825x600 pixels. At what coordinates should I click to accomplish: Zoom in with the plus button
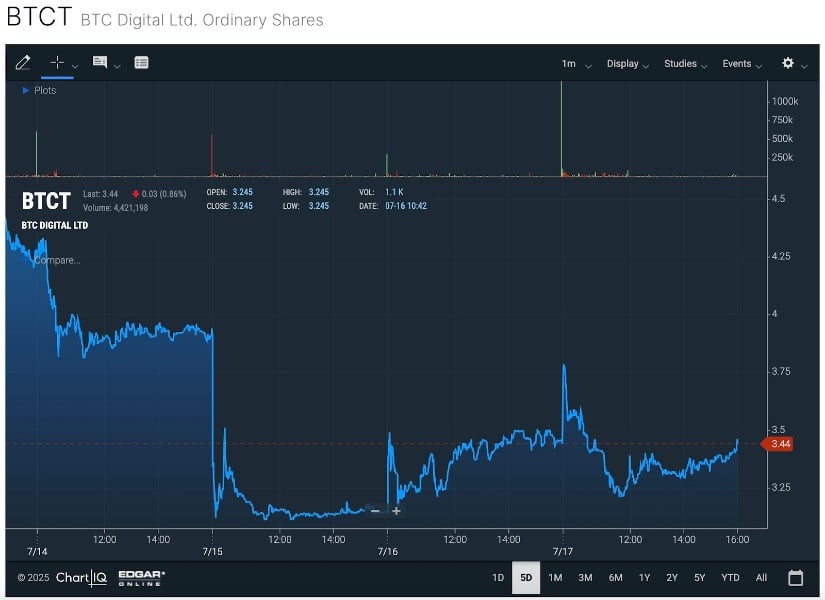(396, 511)
